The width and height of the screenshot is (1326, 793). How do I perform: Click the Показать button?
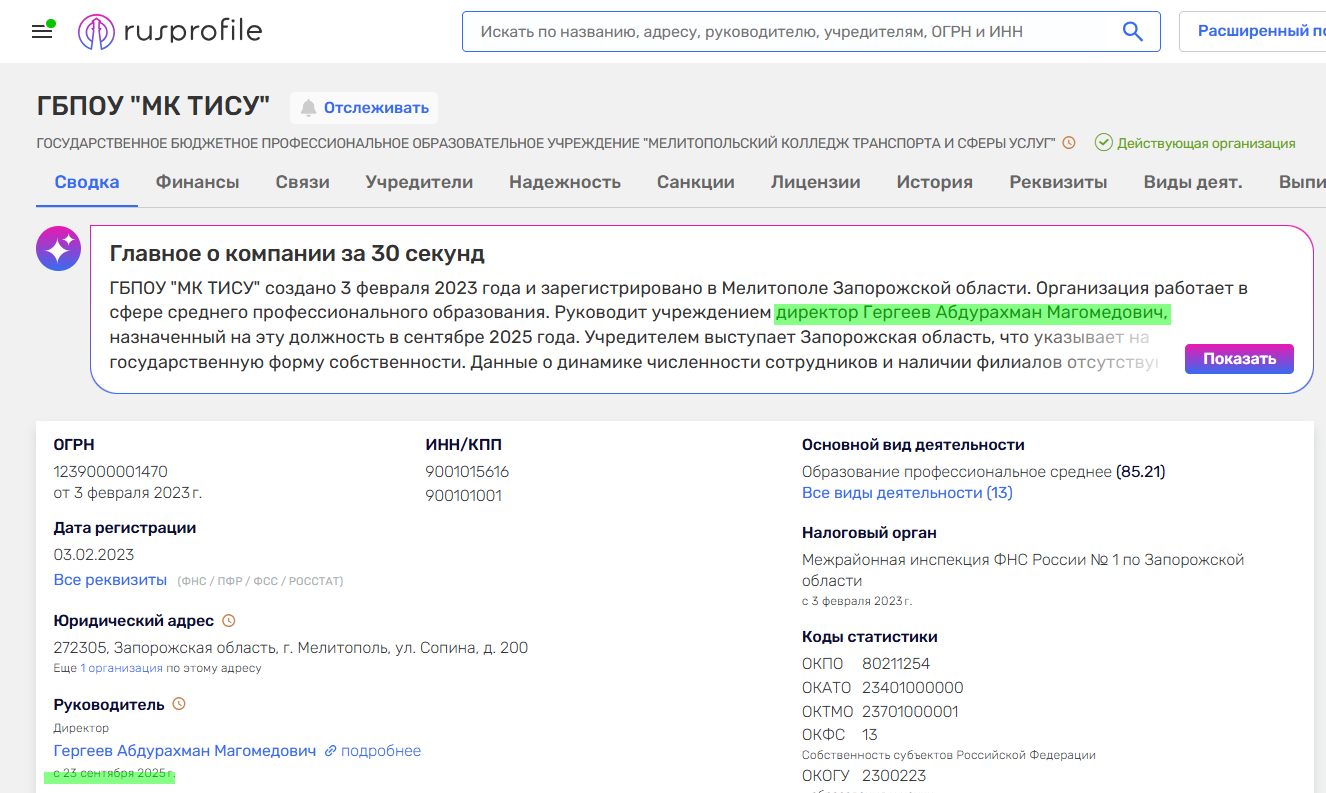point(1238,358)
